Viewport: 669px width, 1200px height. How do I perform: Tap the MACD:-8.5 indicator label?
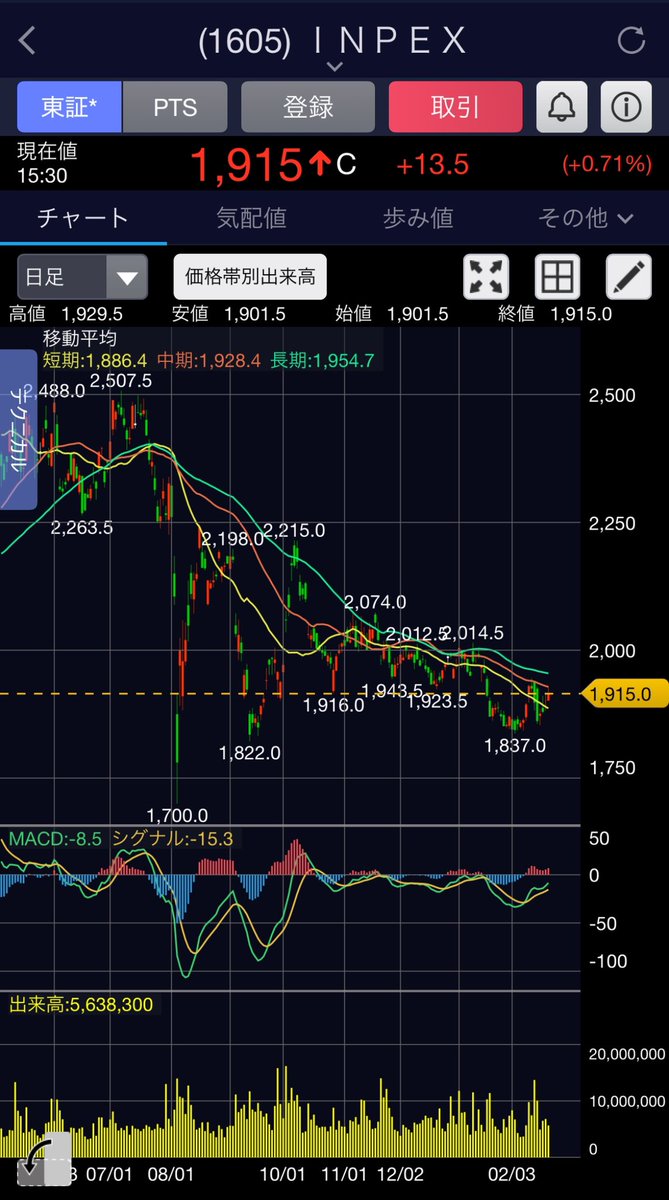click(55, 839)
